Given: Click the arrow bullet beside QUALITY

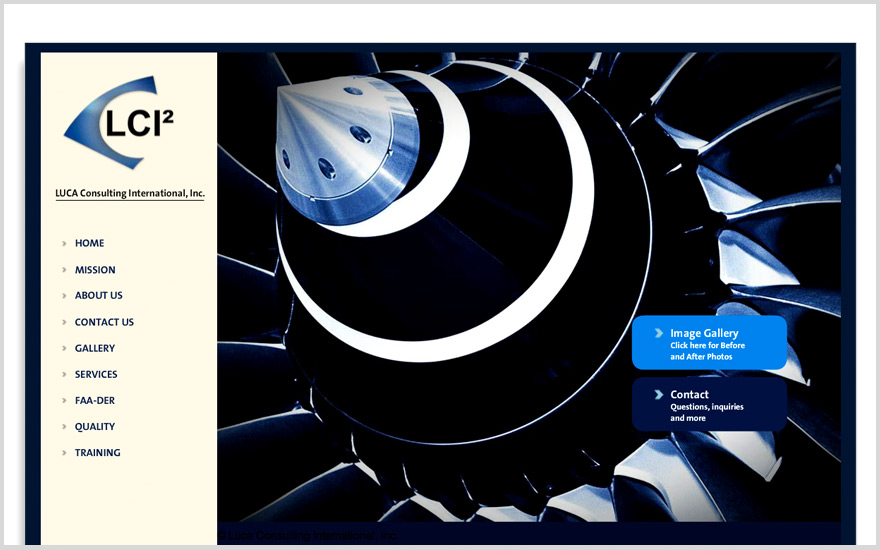Looking at the screenshot, I should tap(64, 427).
